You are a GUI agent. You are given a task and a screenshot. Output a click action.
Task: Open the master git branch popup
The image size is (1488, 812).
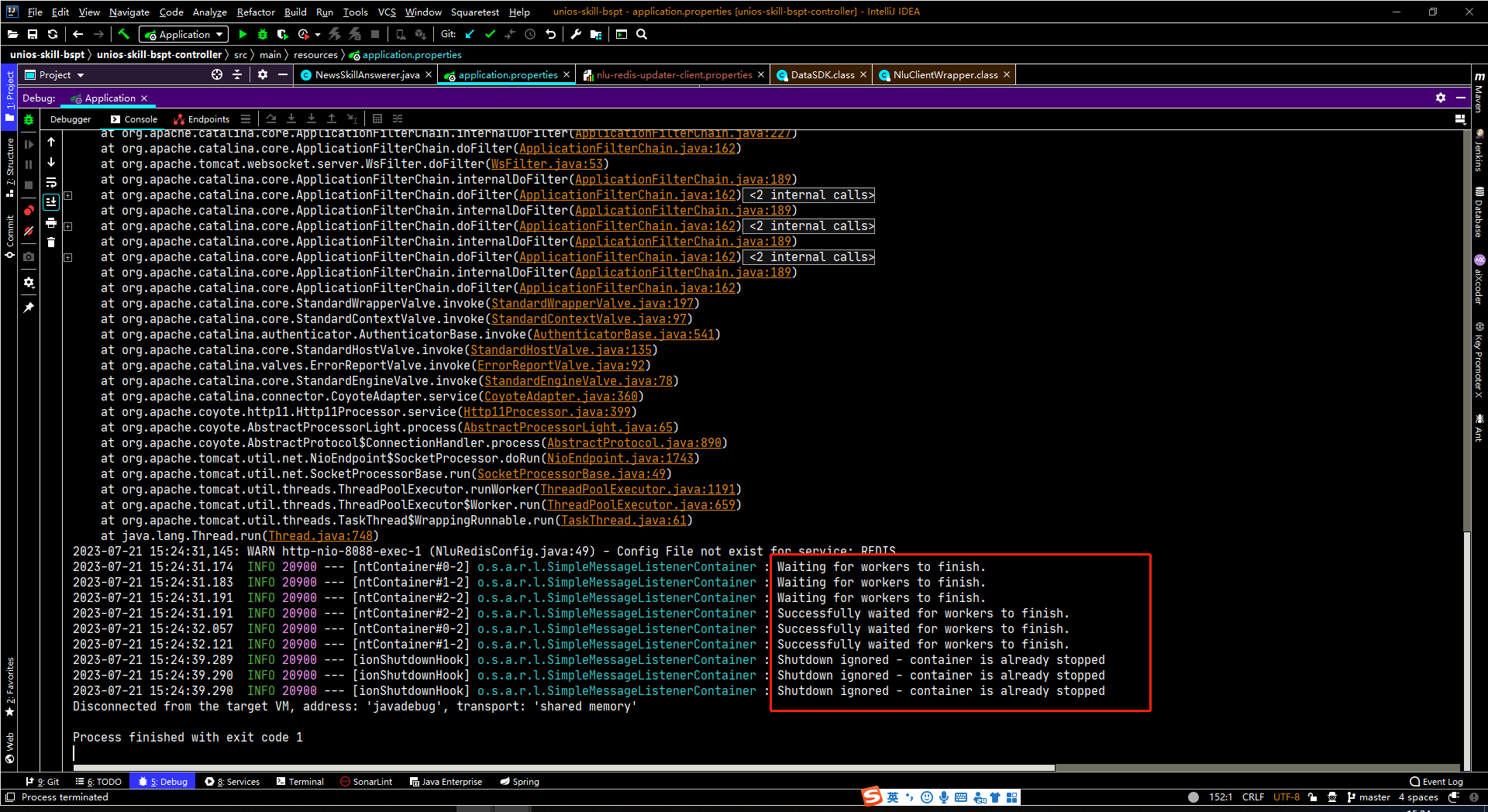point(1369,797)
